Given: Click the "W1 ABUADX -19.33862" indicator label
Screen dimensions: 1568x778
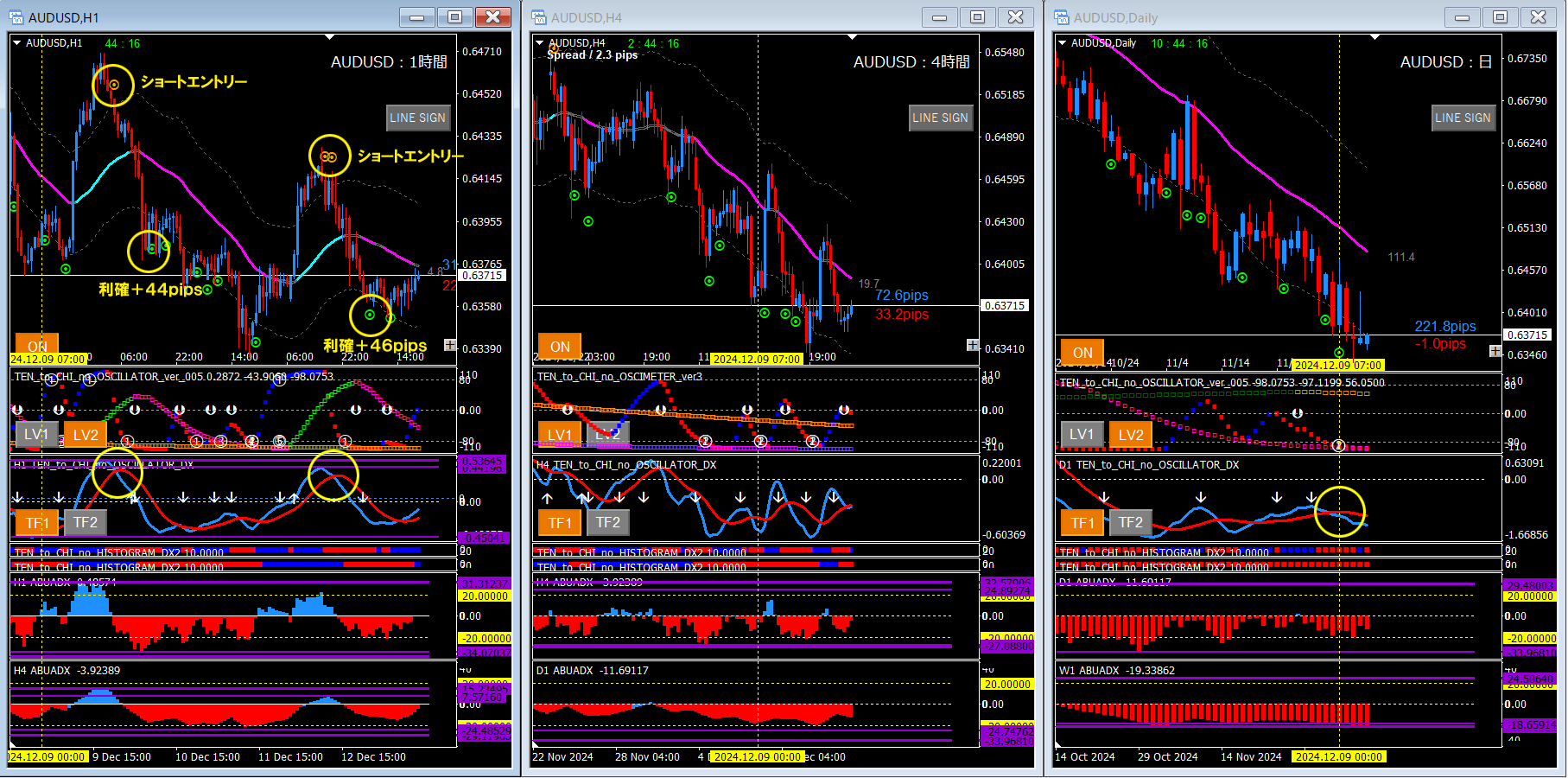Looking at the screenshot, I should [1117, 671].
